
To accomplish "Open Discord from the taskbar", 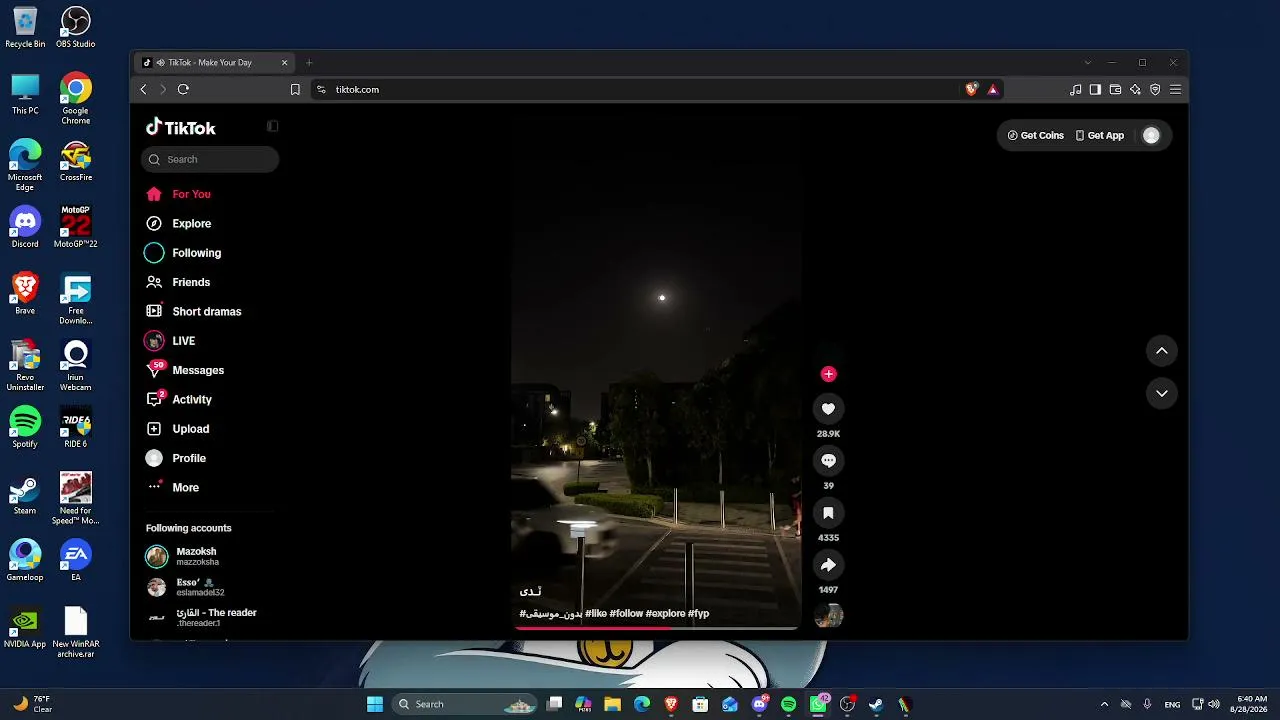I will 759,704.
